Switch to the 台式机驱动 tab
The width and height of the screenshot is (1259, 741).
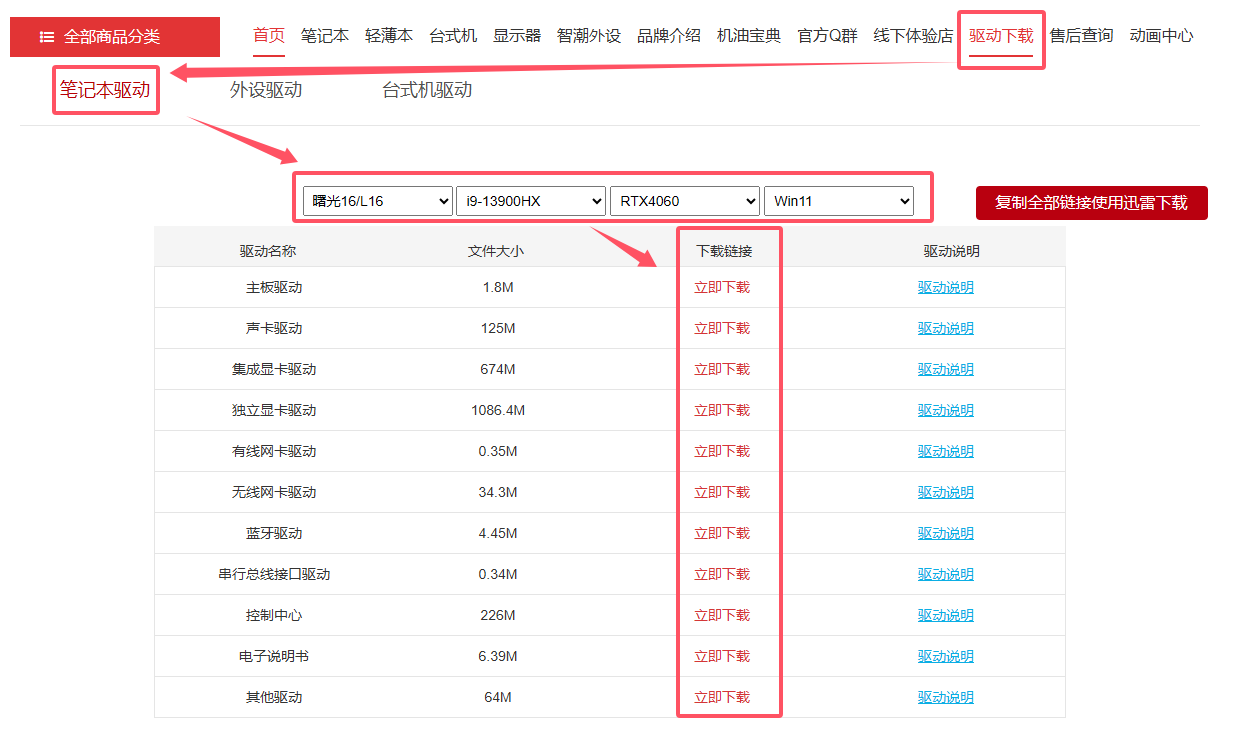pos(425,89)
